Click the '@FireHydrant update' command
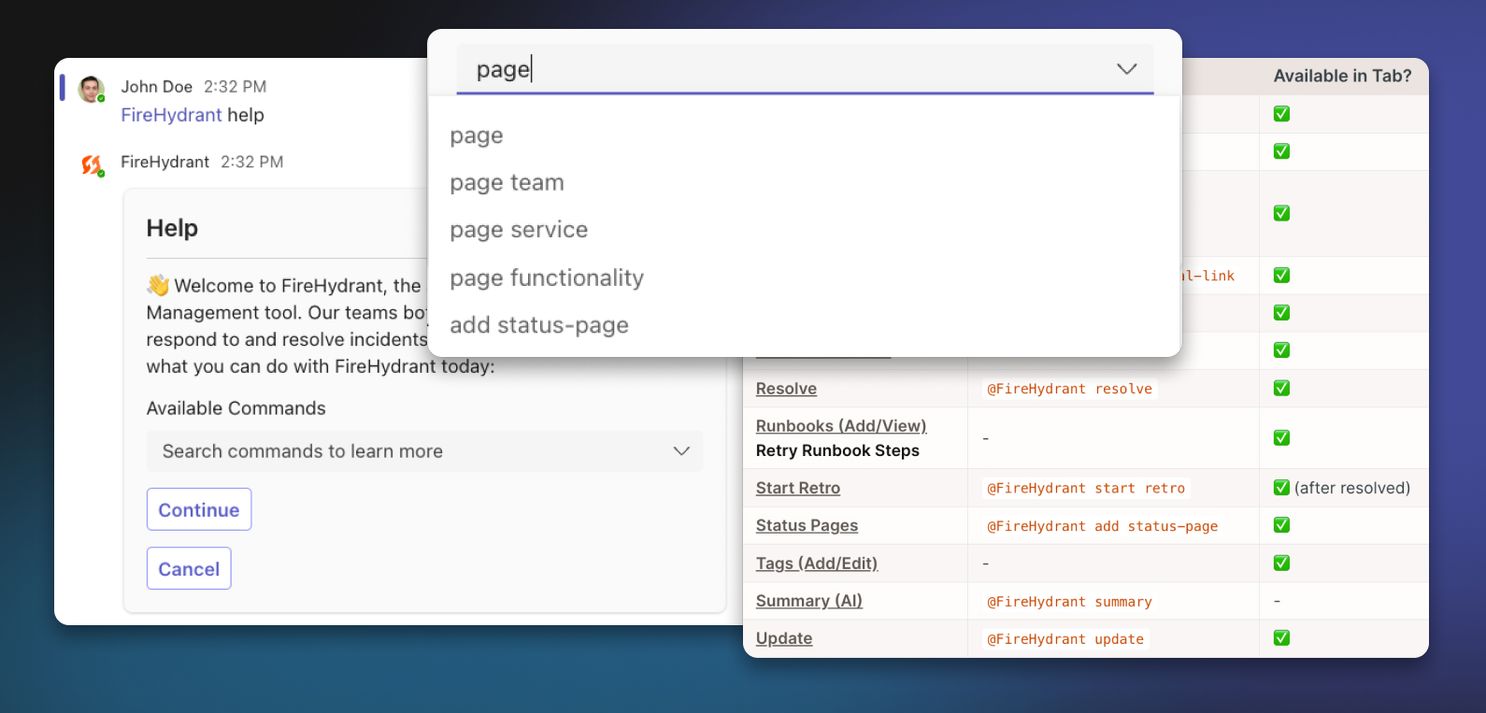Screen dimensions: 1486x713 click(1066, 638)
